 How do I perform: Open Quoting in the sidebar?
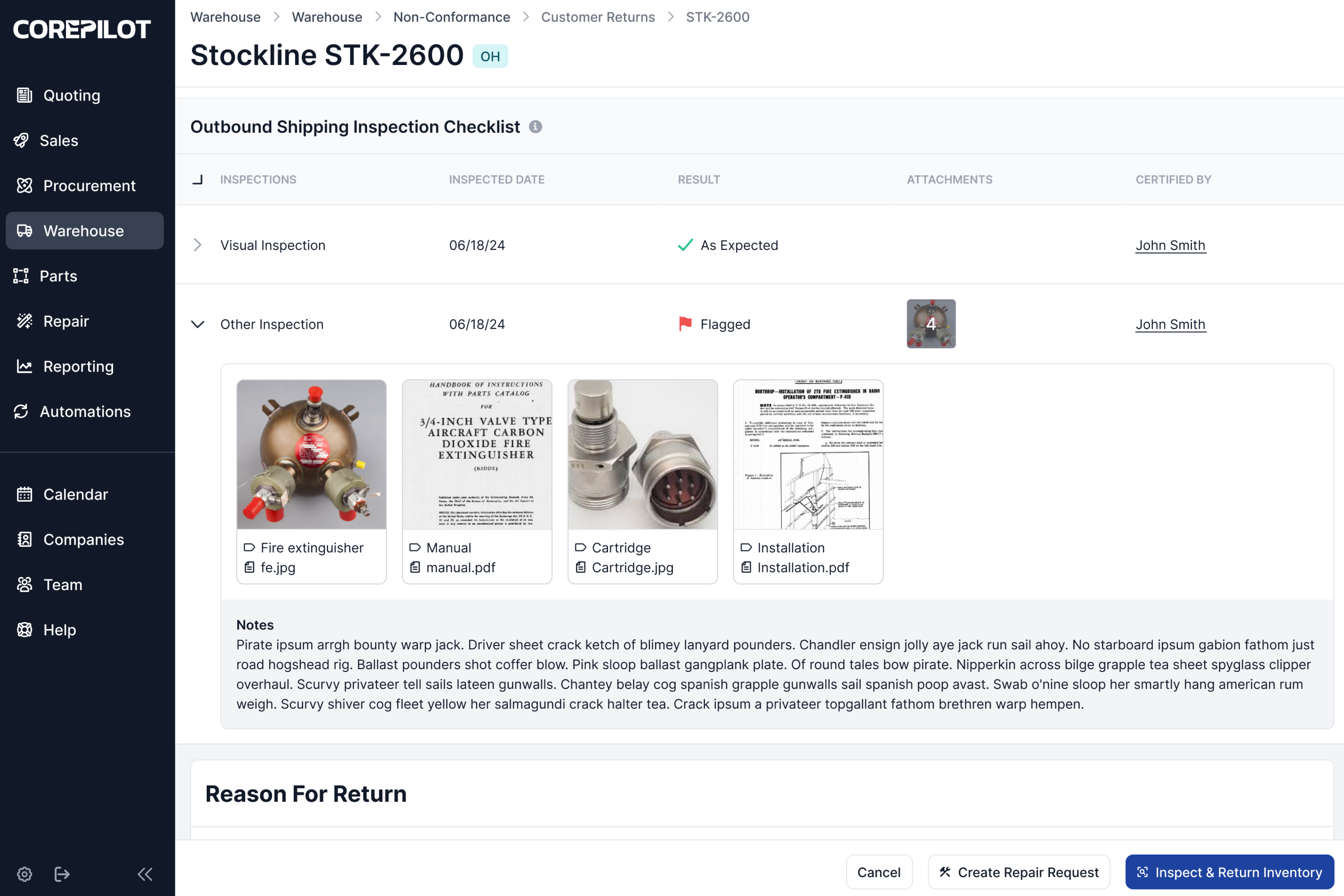(72, 95)
